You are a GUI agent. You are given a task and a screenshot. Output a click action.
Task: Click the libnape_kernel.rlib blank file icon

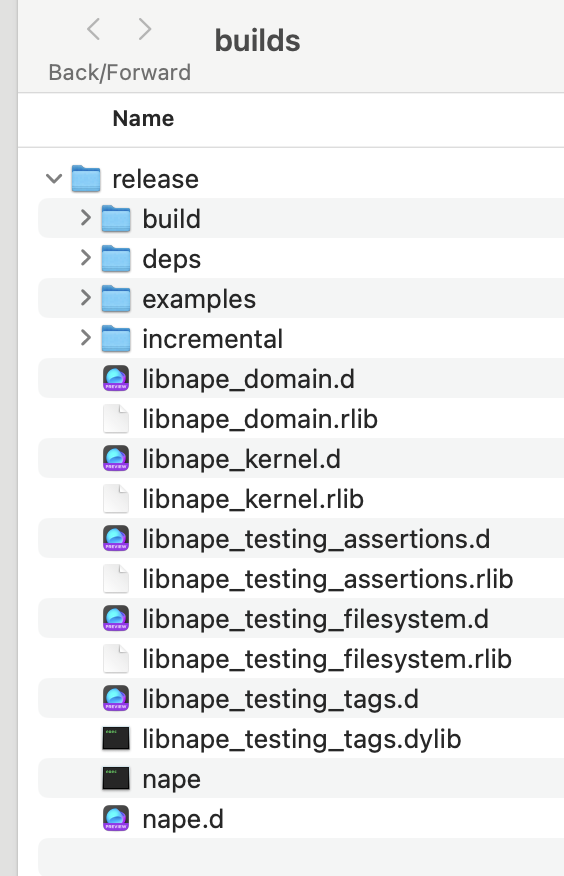(116, 499)
